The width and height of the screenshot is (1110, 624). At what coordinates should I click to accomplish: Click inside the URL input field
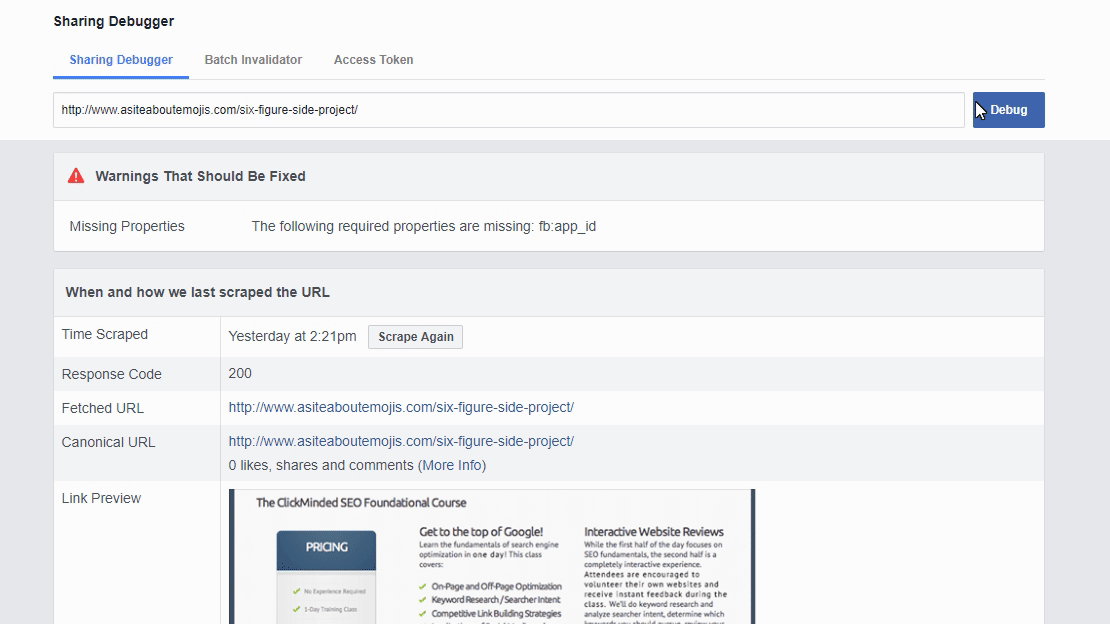click(508, 110)
